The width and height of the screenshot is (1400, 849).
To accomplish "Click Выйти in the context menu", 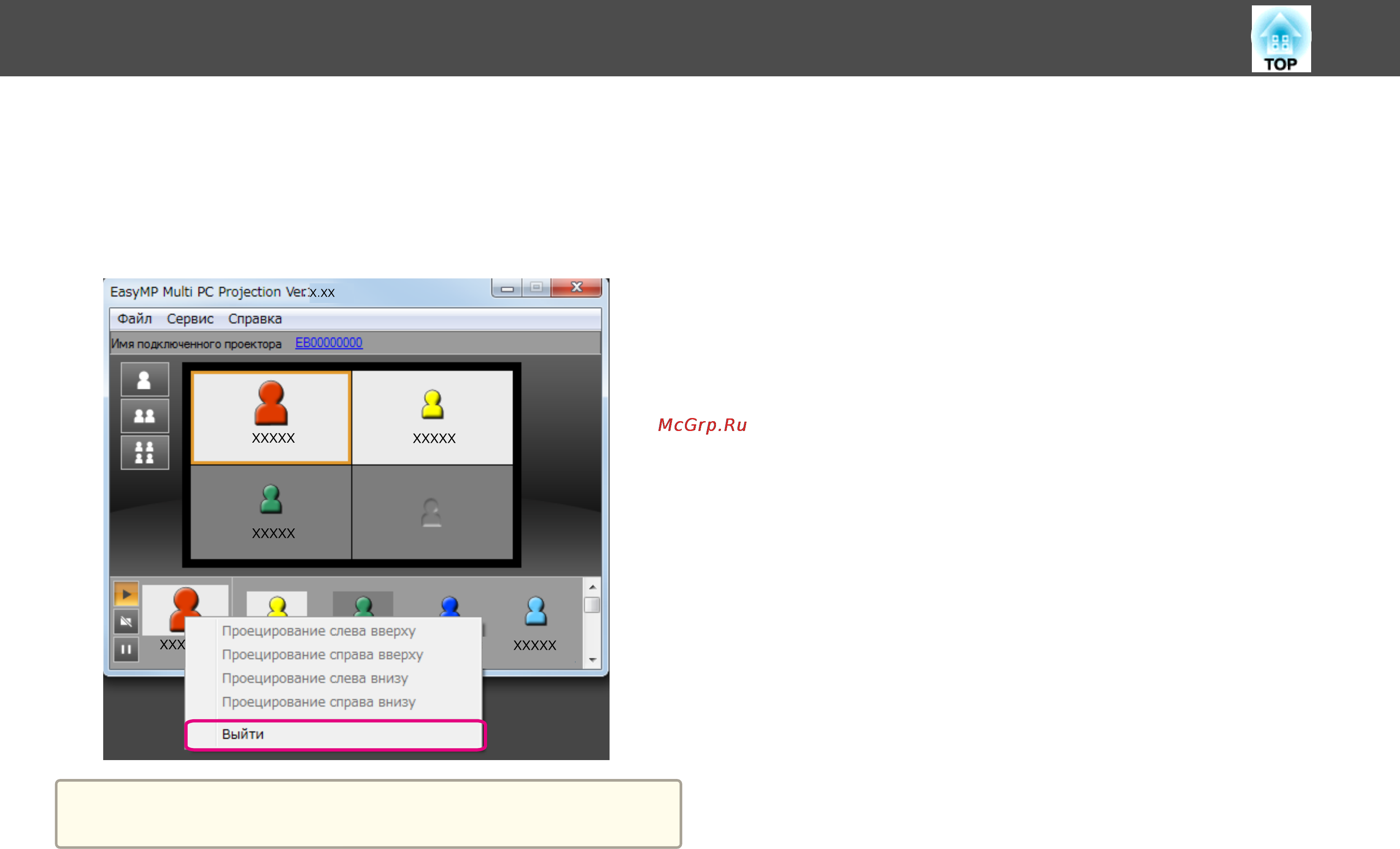I will click(x=335, y=735).
